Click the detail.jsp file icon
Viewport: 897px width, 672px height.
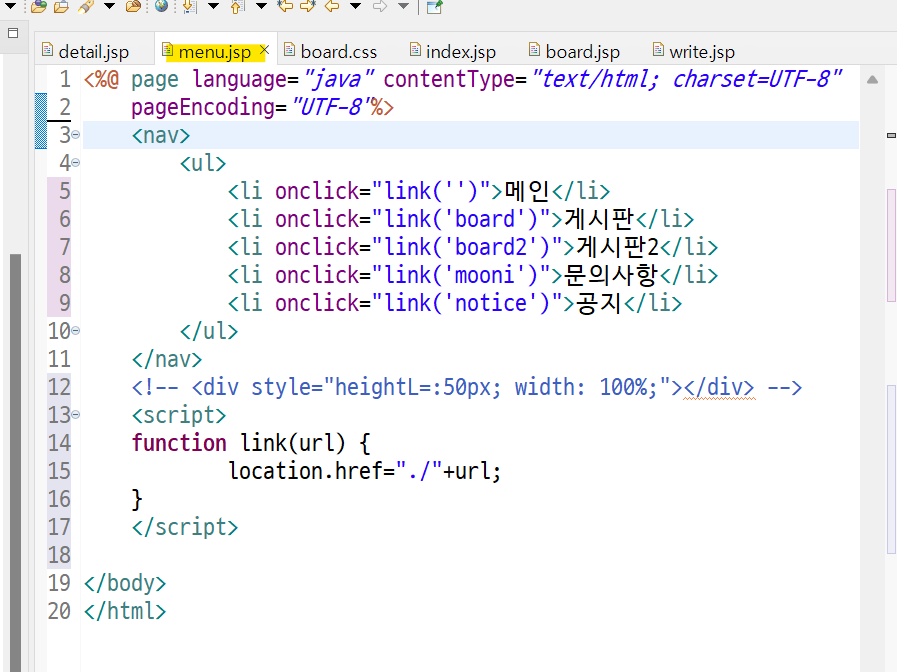47,50
